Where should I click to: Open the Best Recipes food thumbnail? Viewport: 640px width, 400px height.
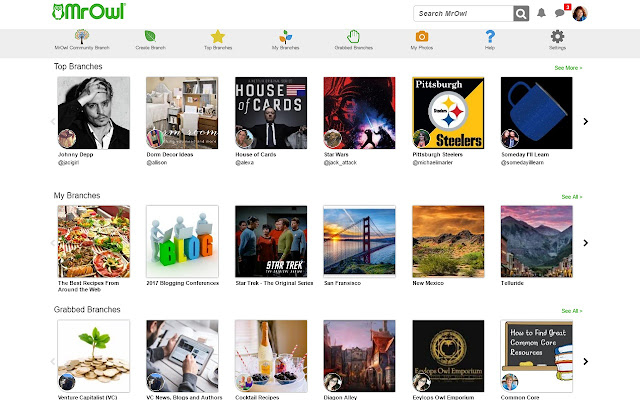(93, 242)
